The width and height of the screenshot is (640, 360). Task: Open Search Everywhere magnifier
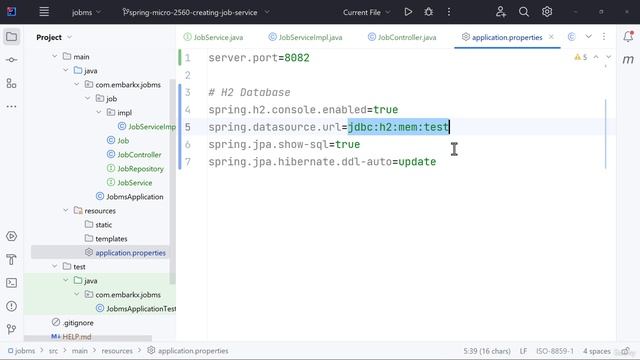tap(524, 12)
